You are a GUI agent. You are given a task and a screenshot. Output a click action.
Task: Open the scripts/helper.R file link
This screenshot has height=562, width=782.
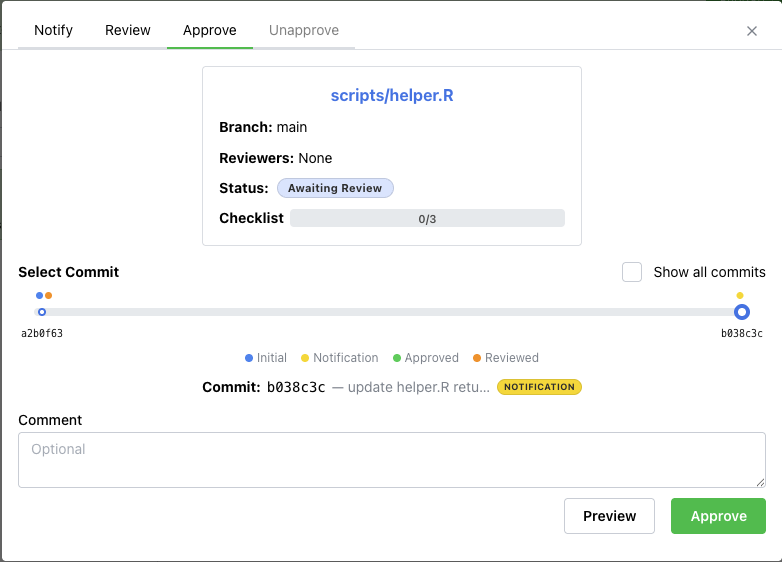point(392,96)
